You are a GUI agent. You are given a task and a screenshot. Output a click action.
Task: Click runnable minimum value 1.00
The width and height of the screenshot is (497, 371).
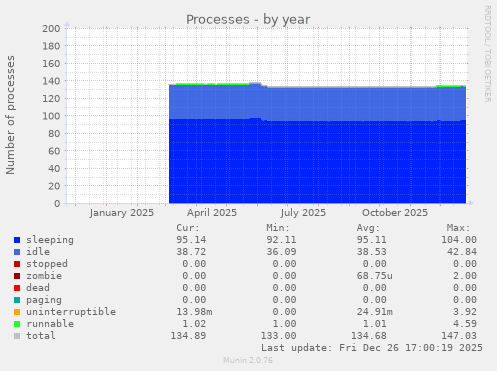point(284,324)
